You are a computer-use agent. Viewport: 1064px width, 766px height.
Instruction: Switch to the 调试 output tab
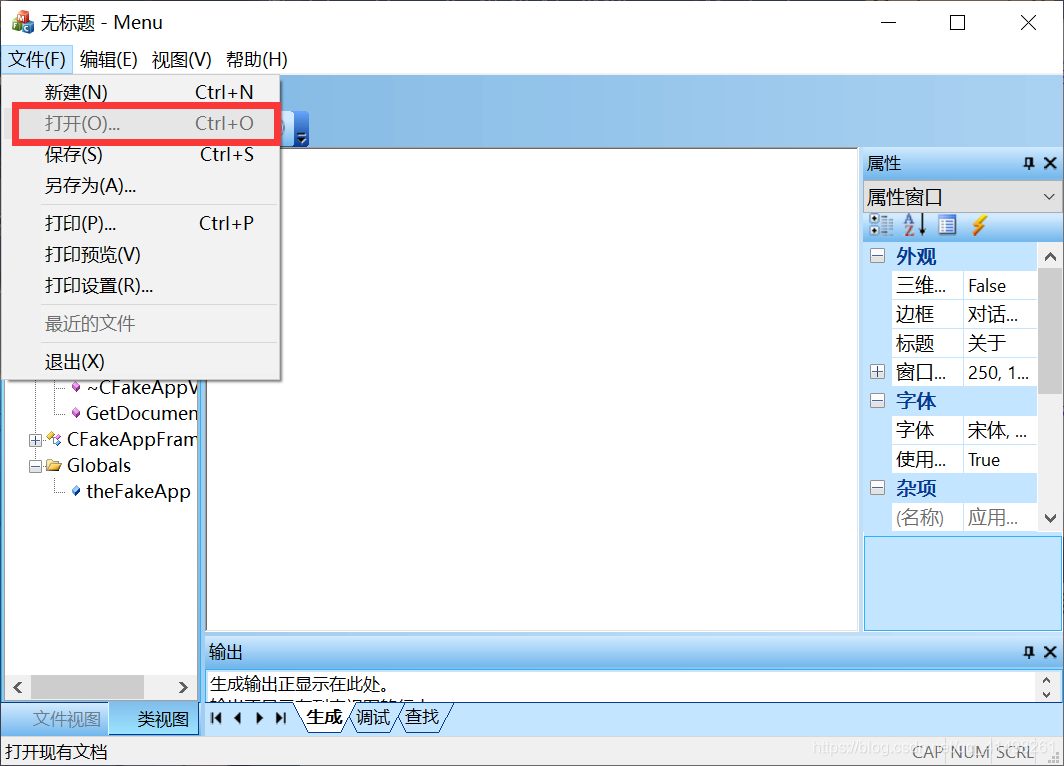373,717
